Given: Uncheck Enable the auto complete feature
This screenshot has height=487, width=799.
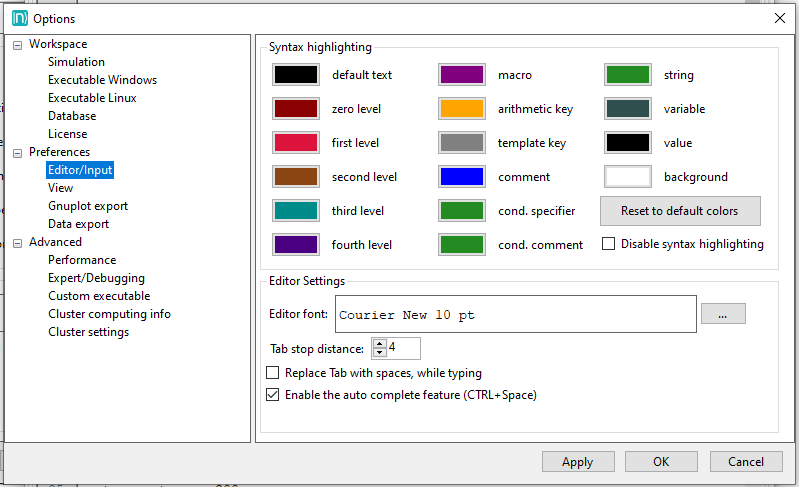Looking at the screenshot, I should (273, 395).
